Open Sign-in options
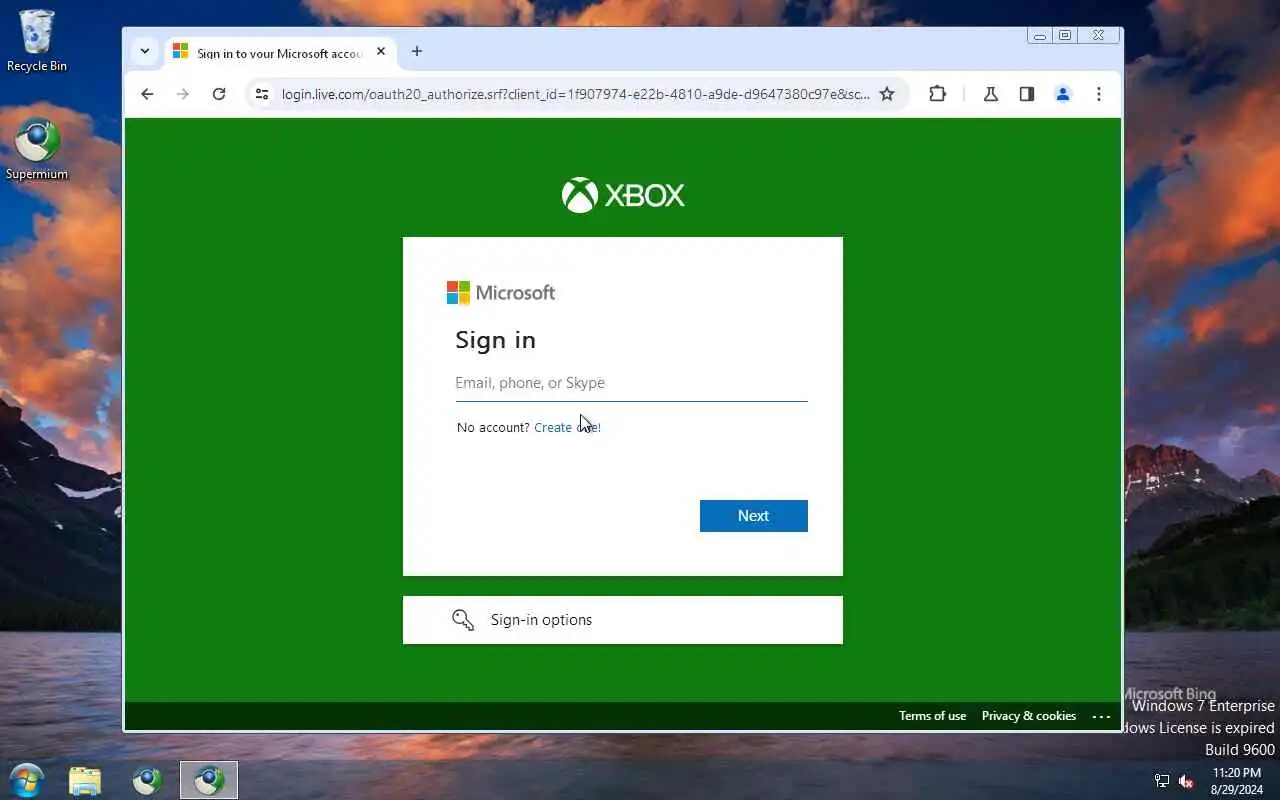This screenshot has height=800, width=1280. (623, 620)
